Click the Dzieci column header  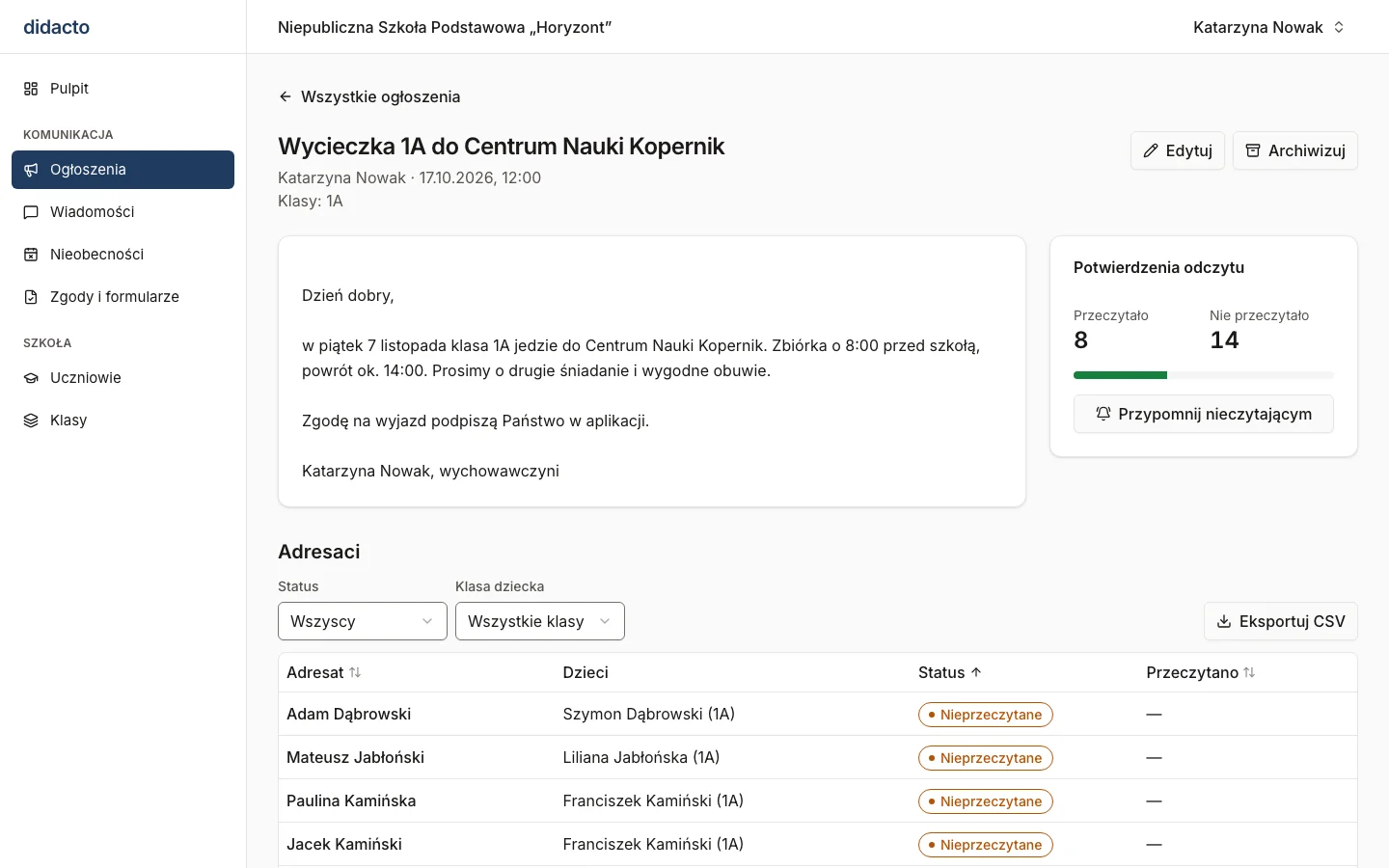586,672
